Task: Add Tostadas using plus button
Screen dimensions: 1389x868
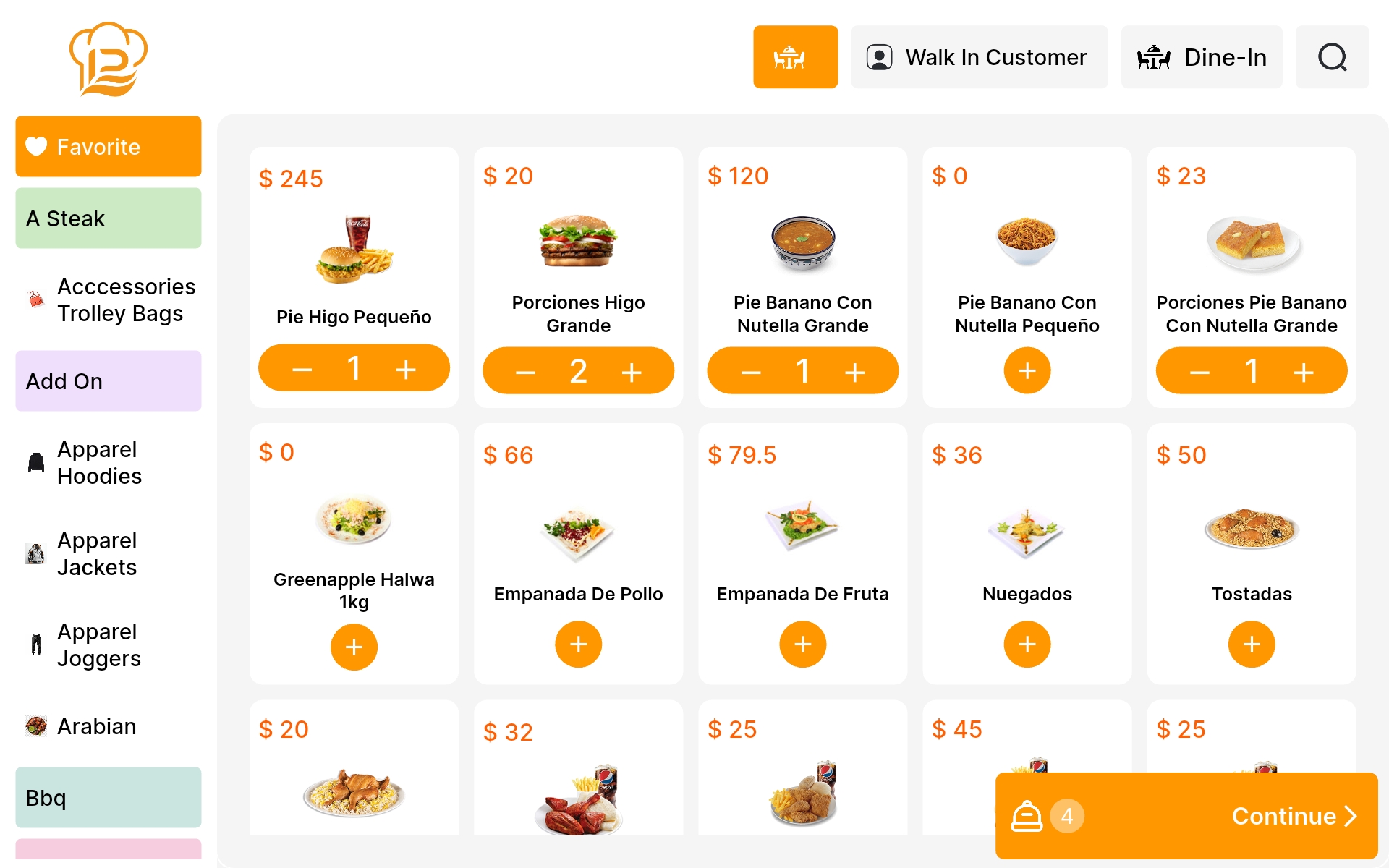Action: [x=1251, y=644]
